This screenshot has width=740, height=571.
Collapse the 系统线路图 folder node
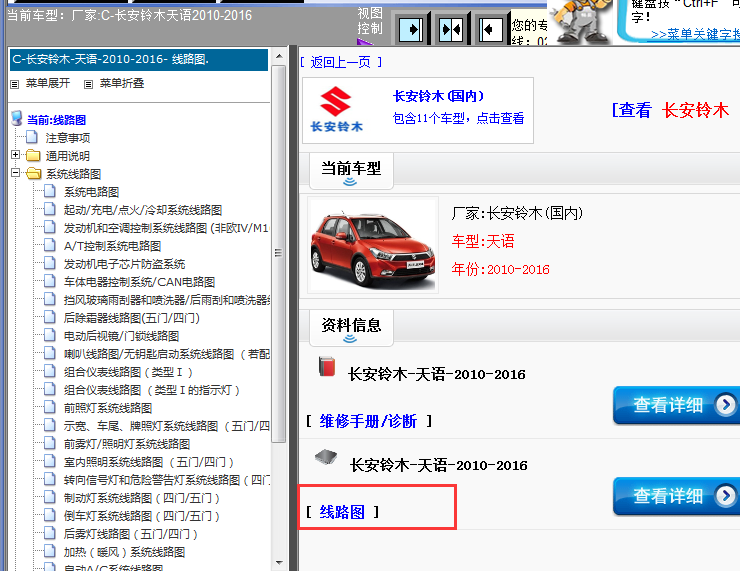(x=16, y=173)
